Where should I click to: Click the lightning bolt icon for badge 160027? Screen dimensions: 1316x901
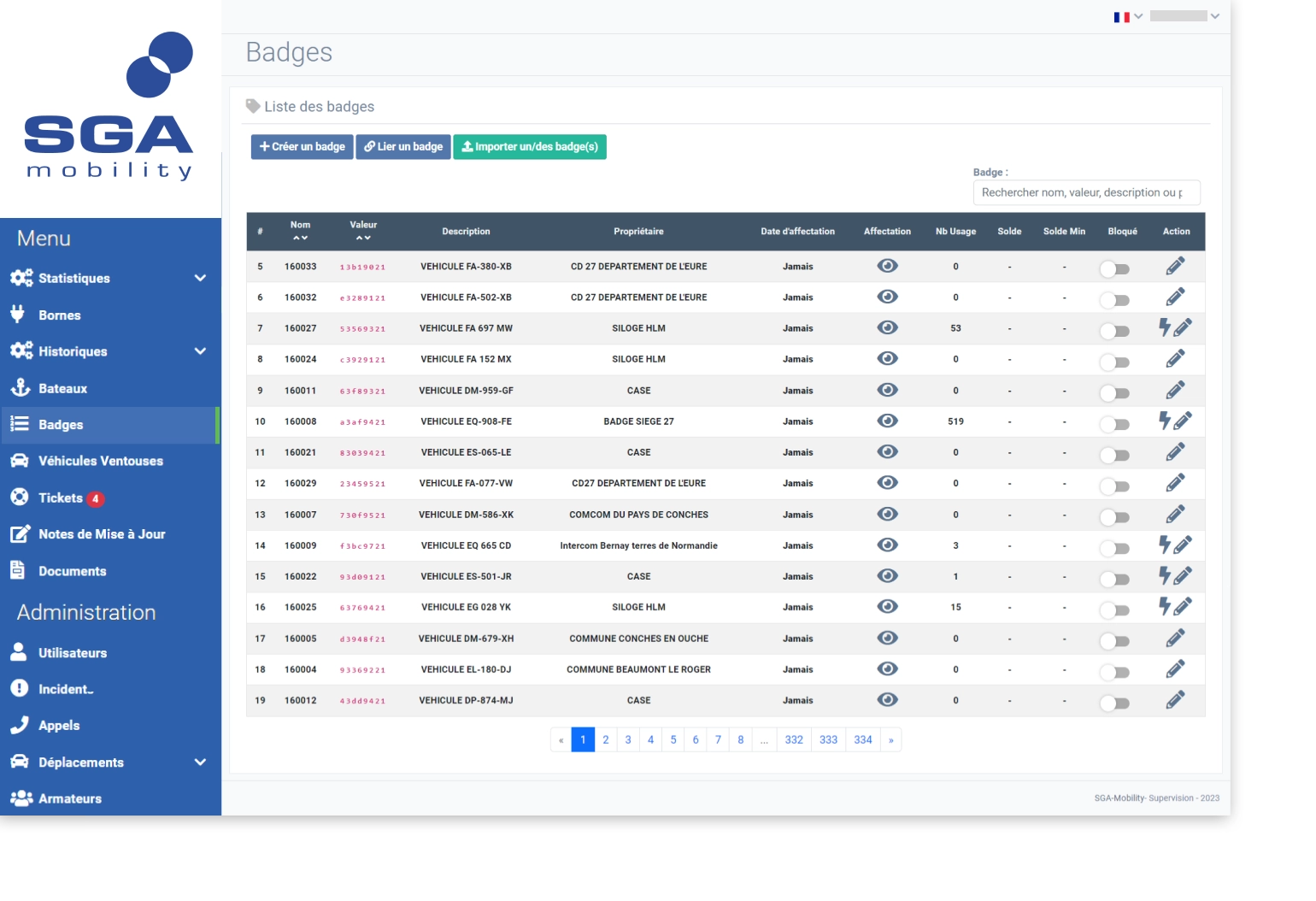click(x=1164, y=327)
